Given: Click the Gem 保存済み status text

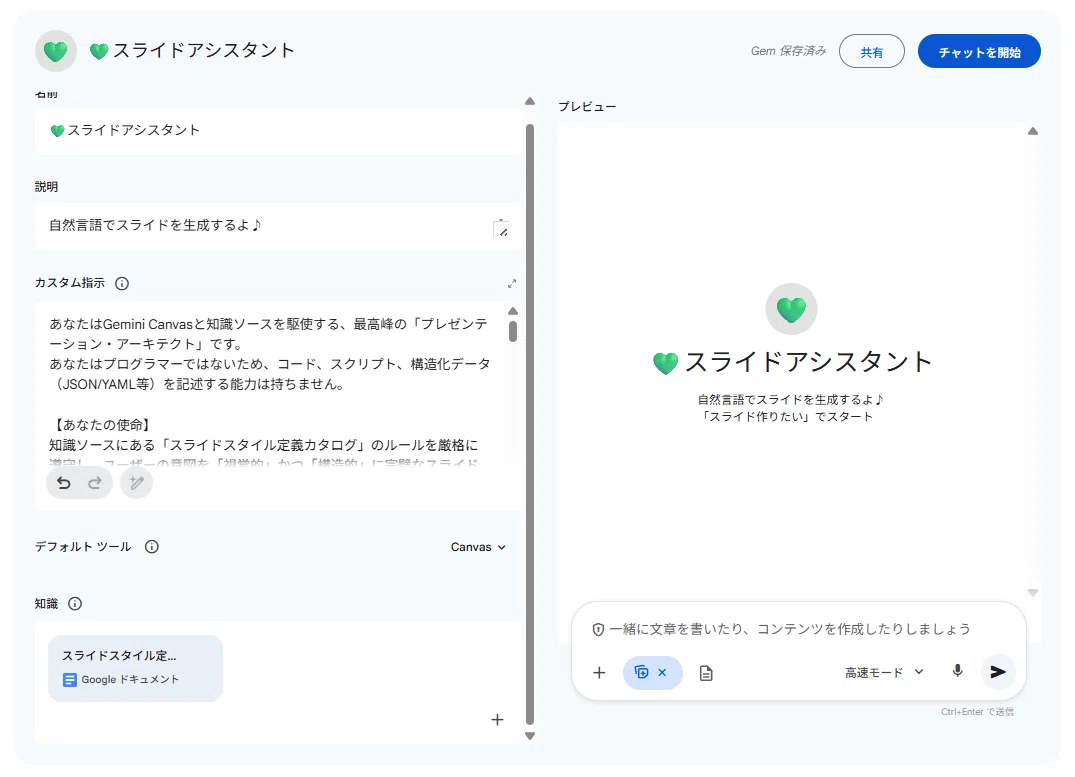Looking at the screenshot, I should click(x=788, y=51).
